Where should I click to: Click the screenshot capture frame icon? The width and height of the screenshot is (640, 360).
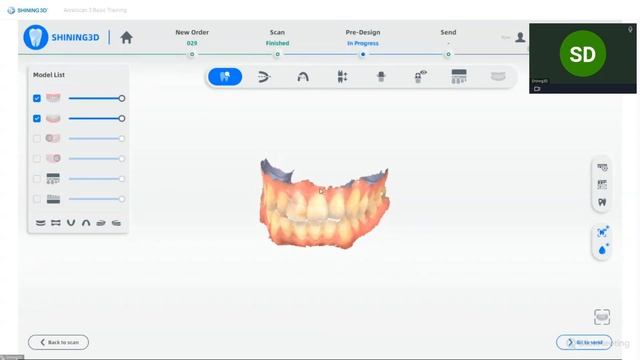pyautogui.click(x=602, y=317)
